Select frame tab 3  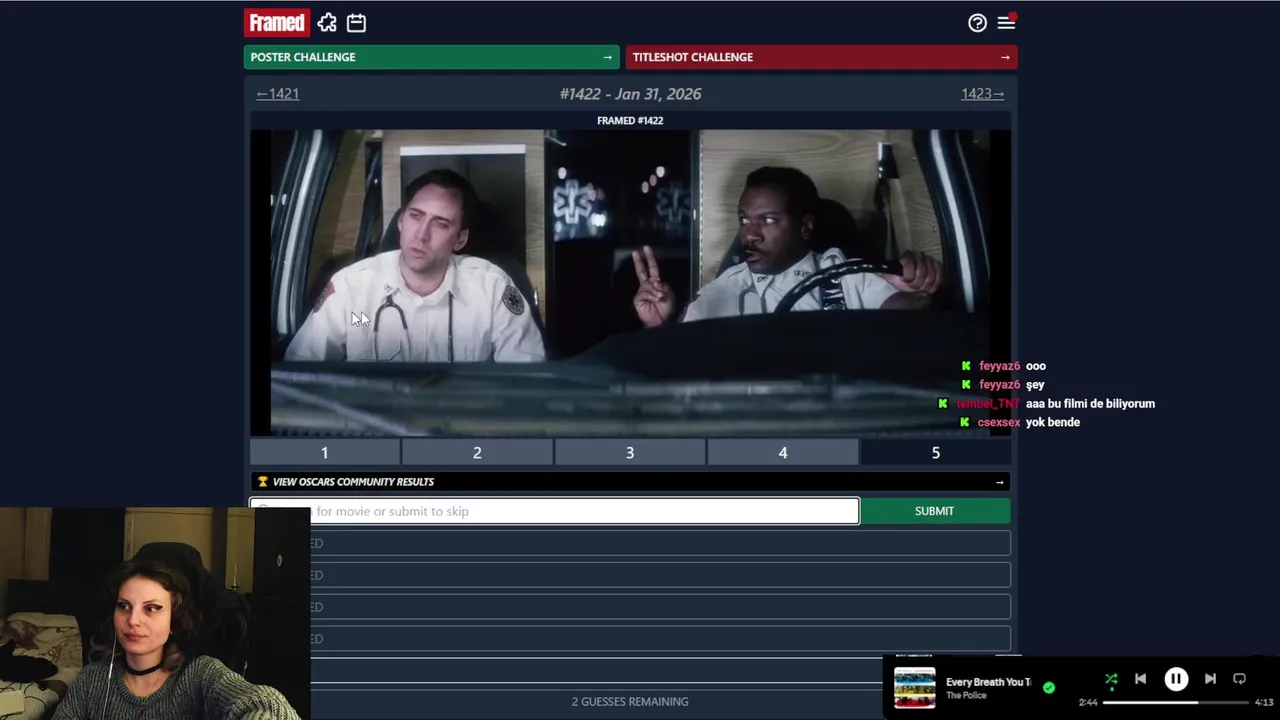click(630, 453)
